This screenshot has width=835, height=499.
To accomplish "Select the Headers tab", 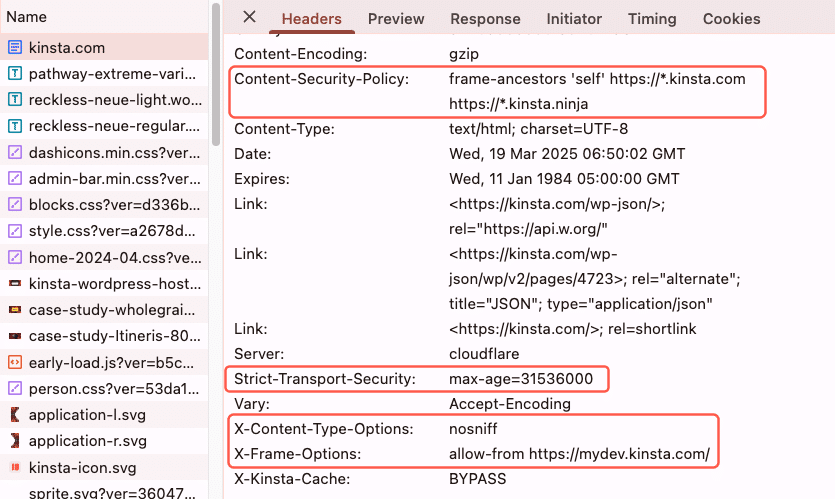I will point(312,19).
